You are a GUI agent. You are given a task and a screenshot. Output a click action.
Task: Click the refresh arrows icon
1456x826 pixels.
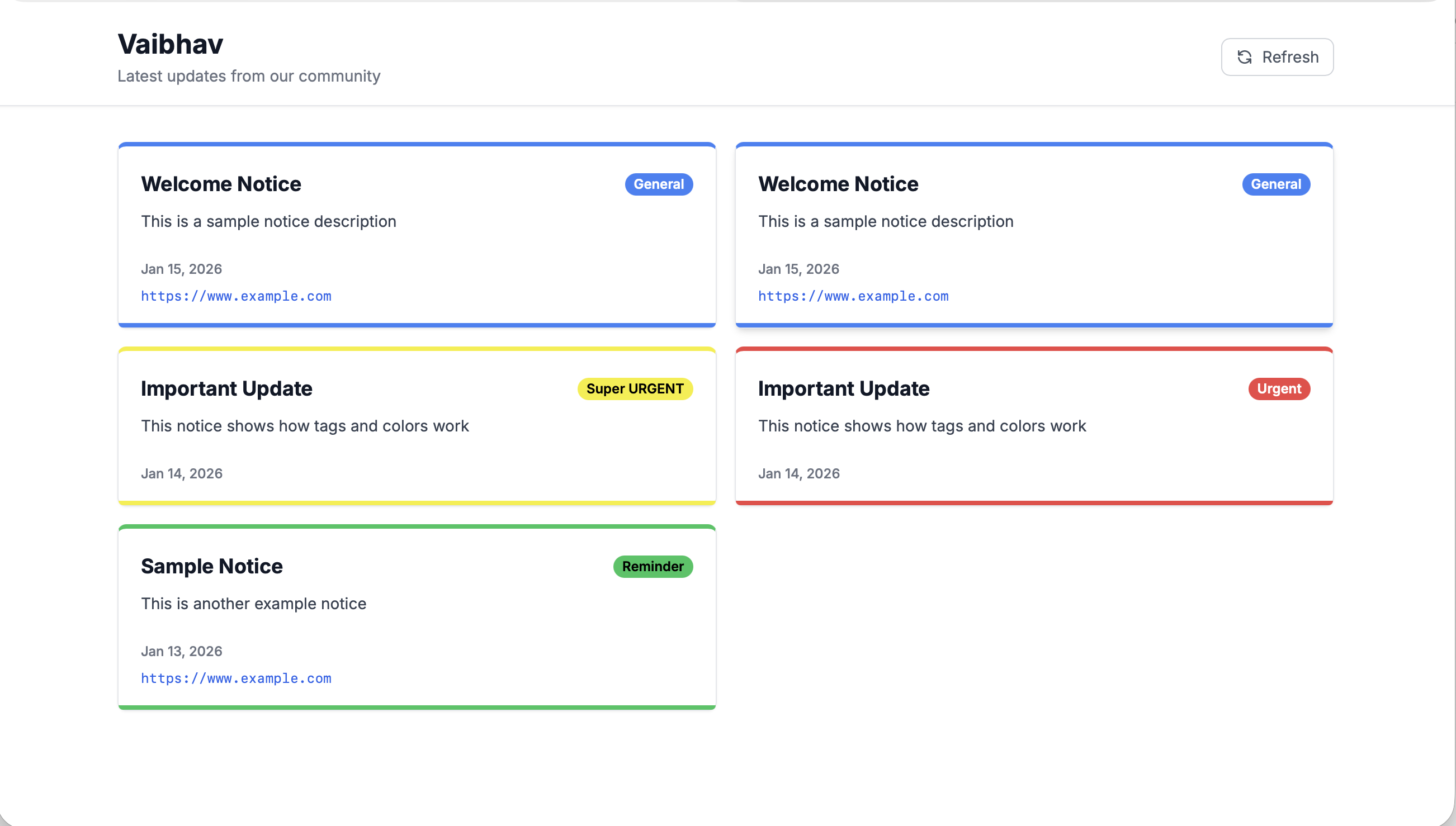[x=1244, y=58]
